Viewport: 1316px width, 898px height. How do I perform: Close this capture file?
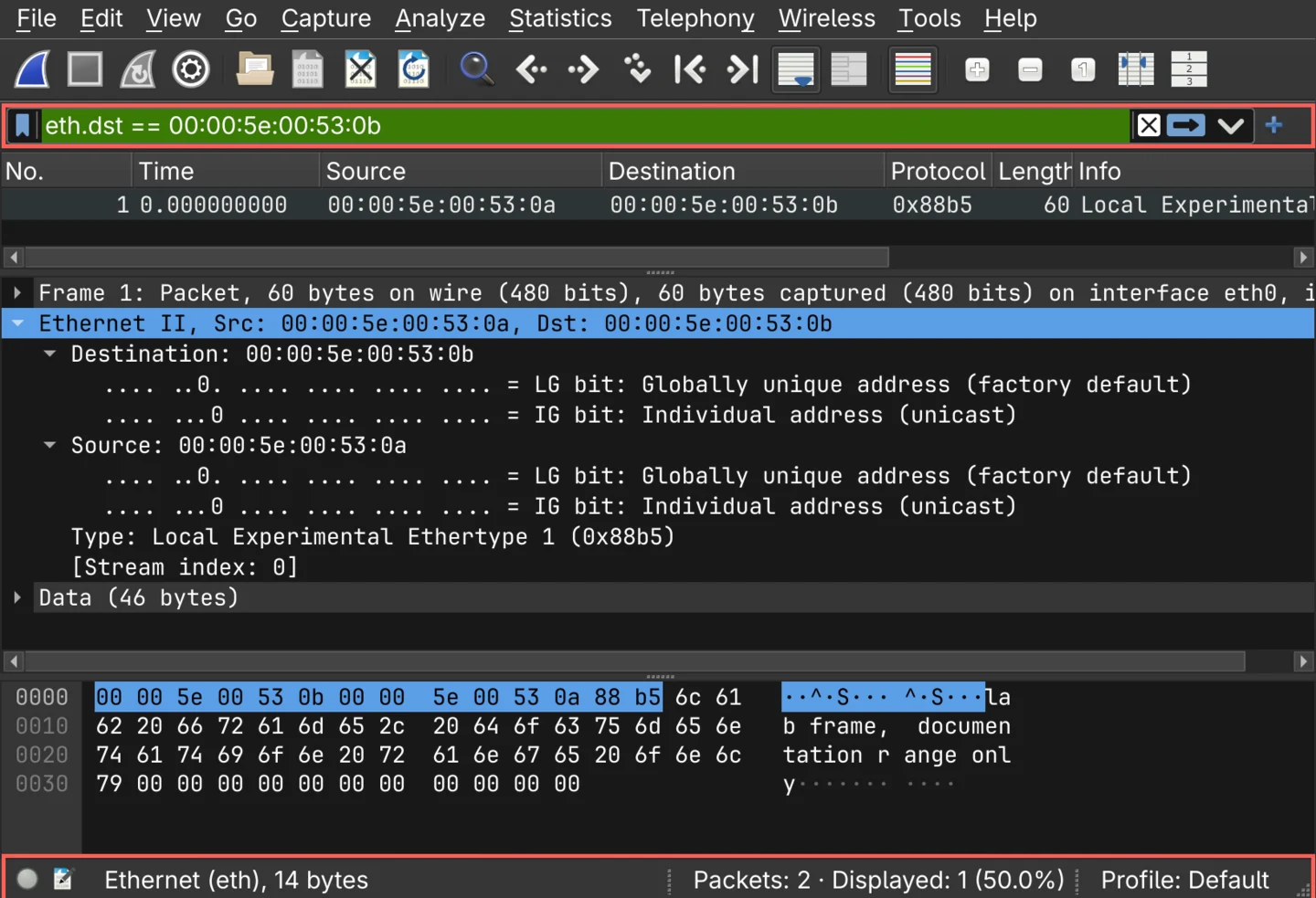coord(361,69)
